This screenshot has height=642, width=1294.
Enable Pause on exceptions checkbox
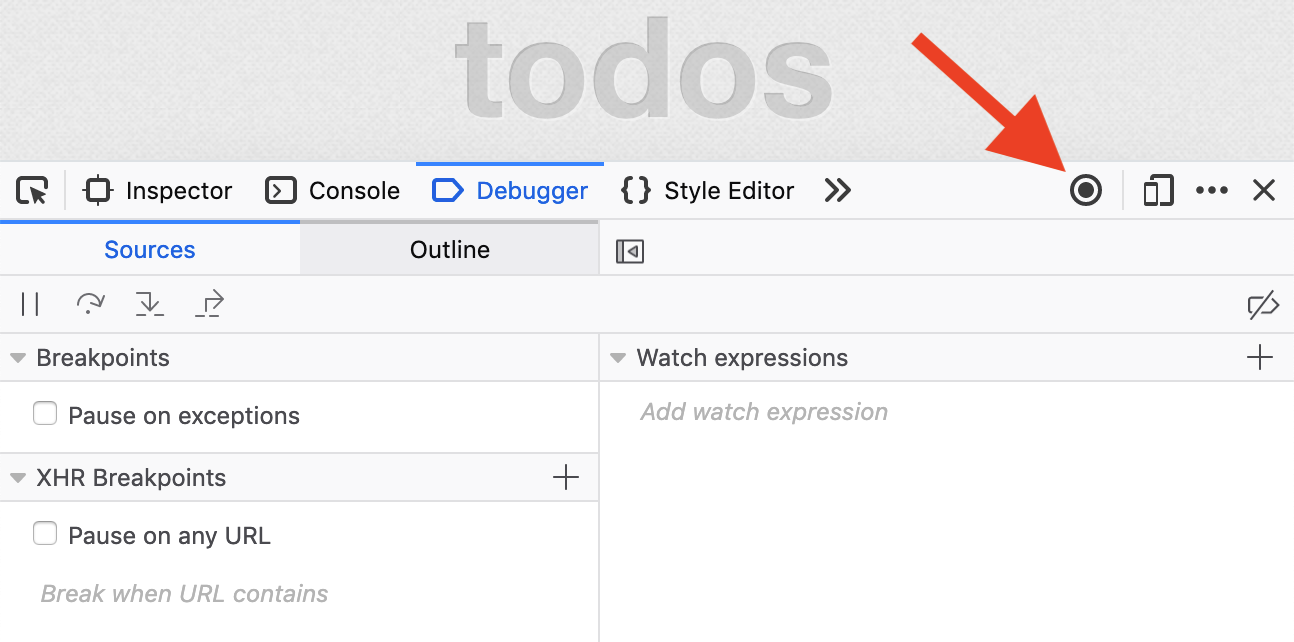pyautogui.click(x=45, y=414)
